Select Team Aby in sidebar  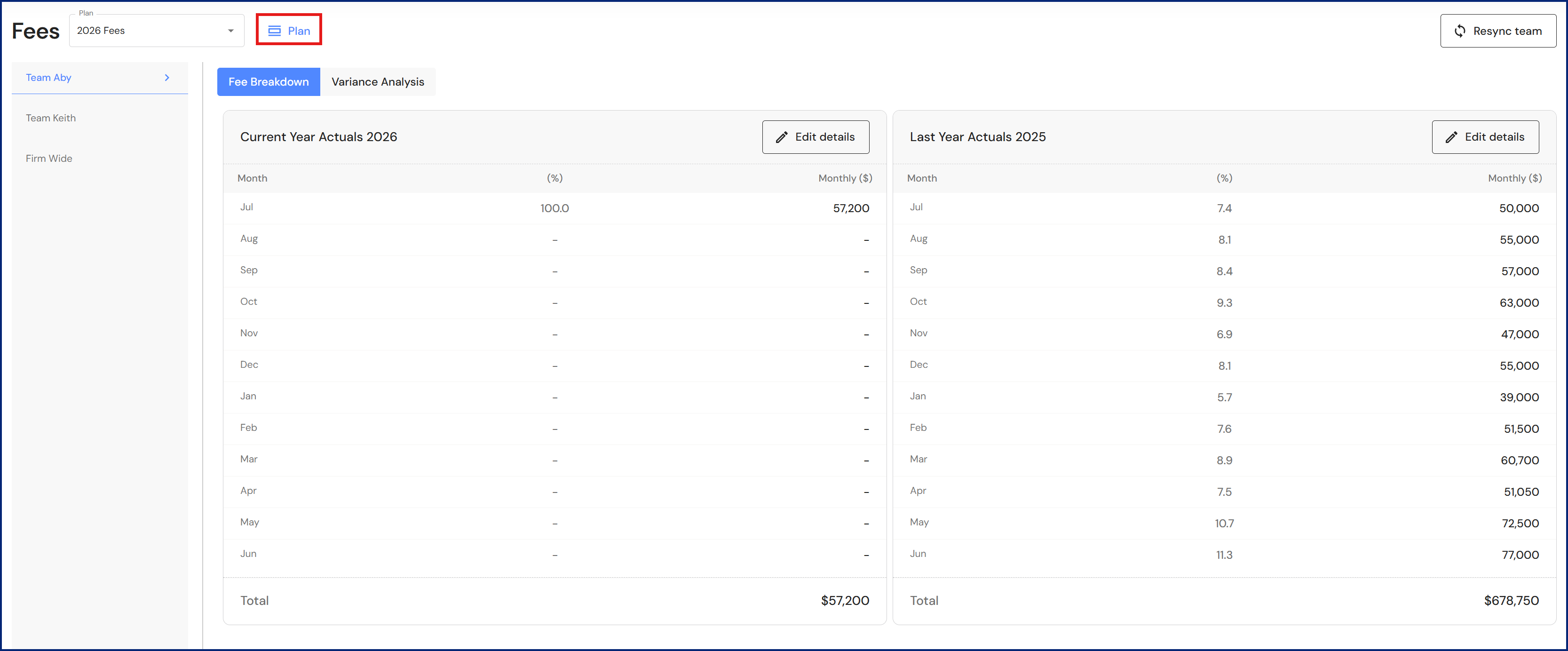[x=49, y=77]
